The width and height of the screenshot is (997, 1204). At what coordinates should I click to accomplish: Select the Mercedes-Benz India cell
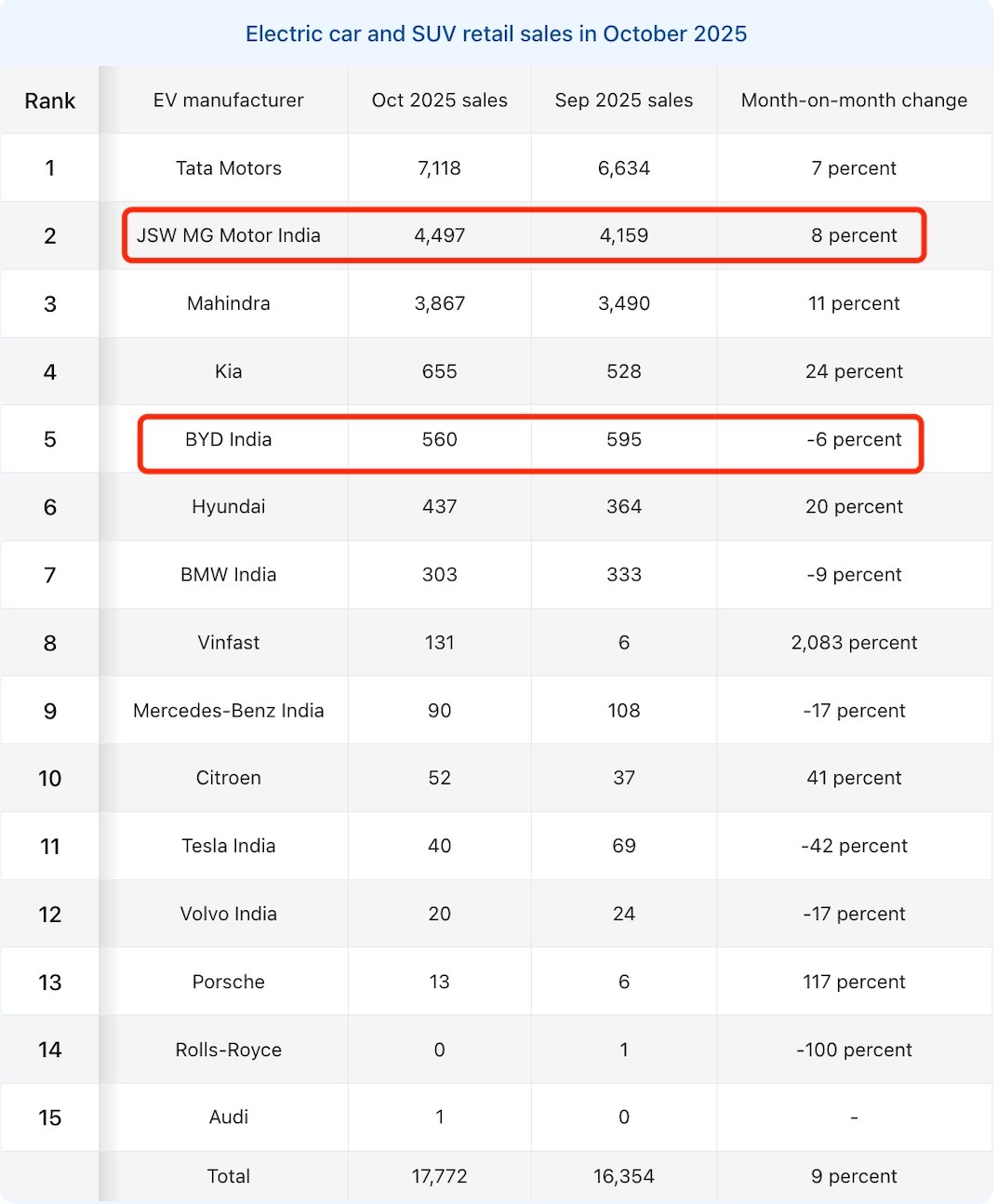pos(229,711)
